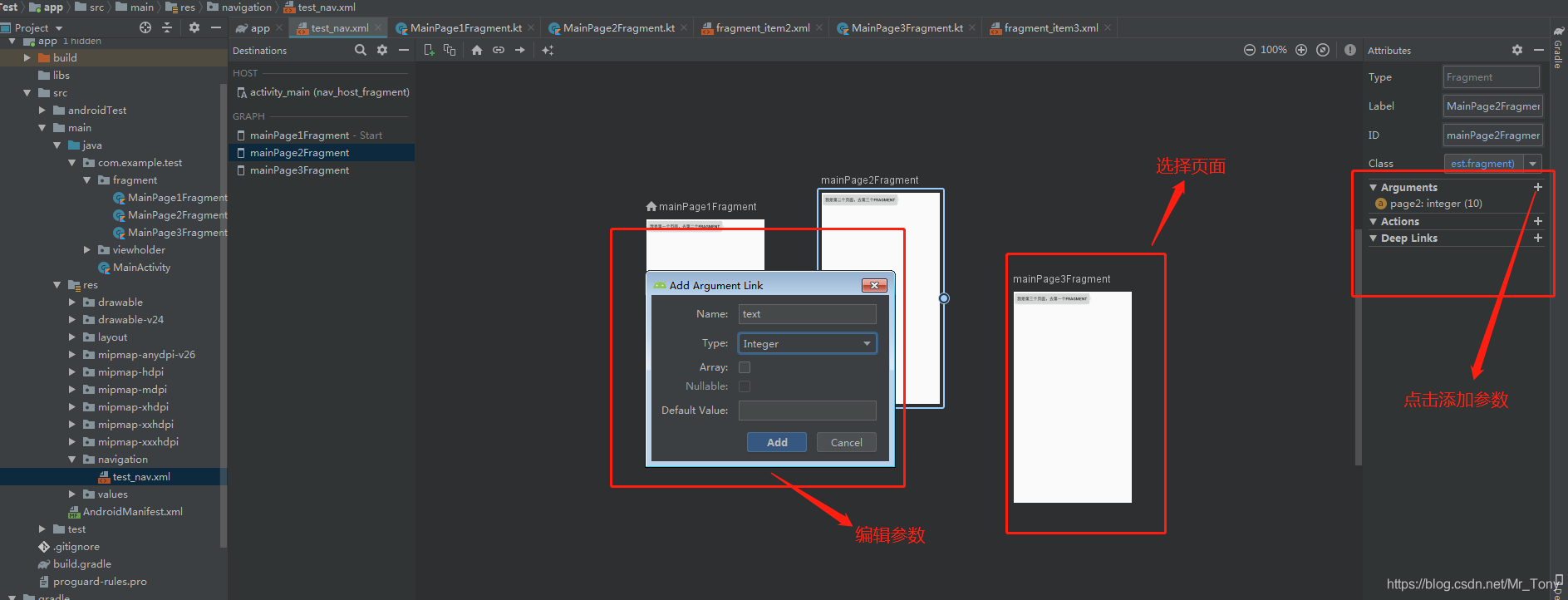
Task: Collapse the navigation folder
Action: point(72,460)
